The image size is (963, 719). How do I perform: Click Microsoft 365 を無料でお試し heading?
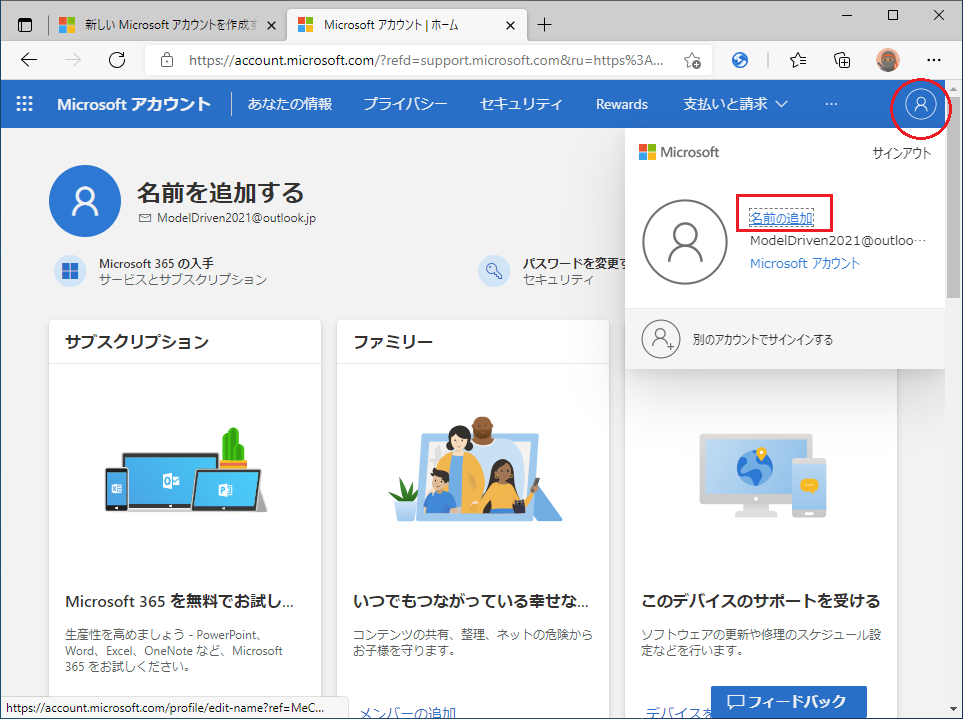(x=179, y=601)
